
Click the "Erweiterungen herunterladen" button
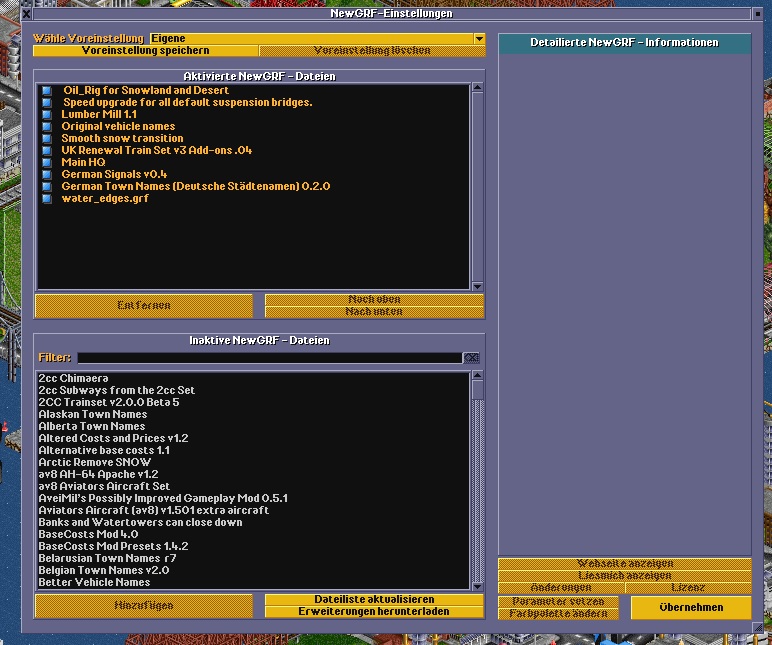coord(374,611)
